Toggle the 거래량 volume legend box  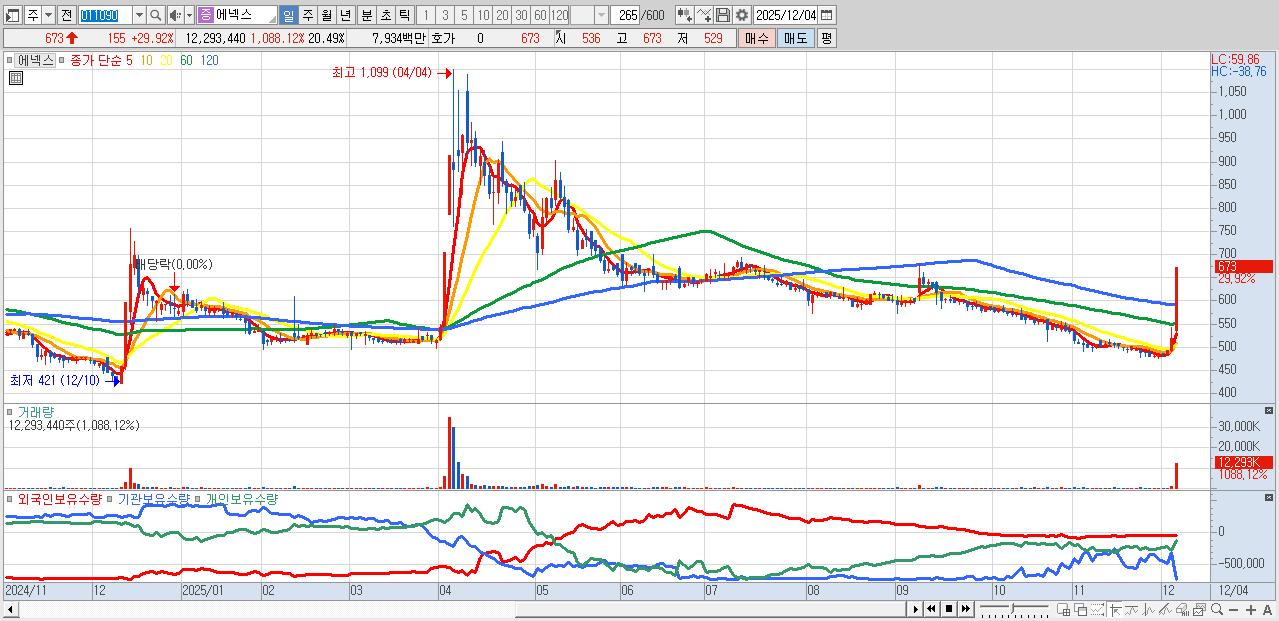11,411
